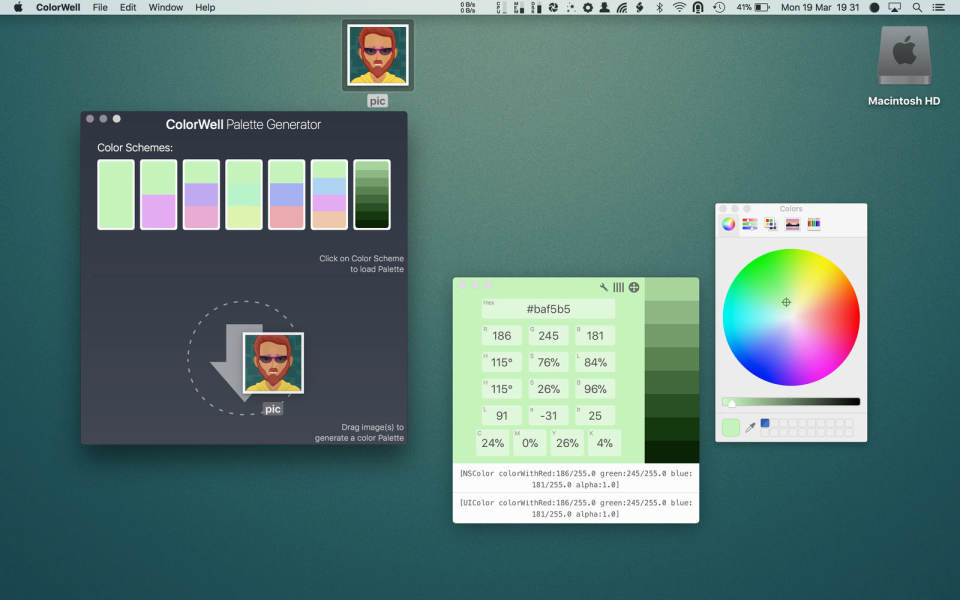
Task: Open the Window menu
Action: (x=165, y=7)
